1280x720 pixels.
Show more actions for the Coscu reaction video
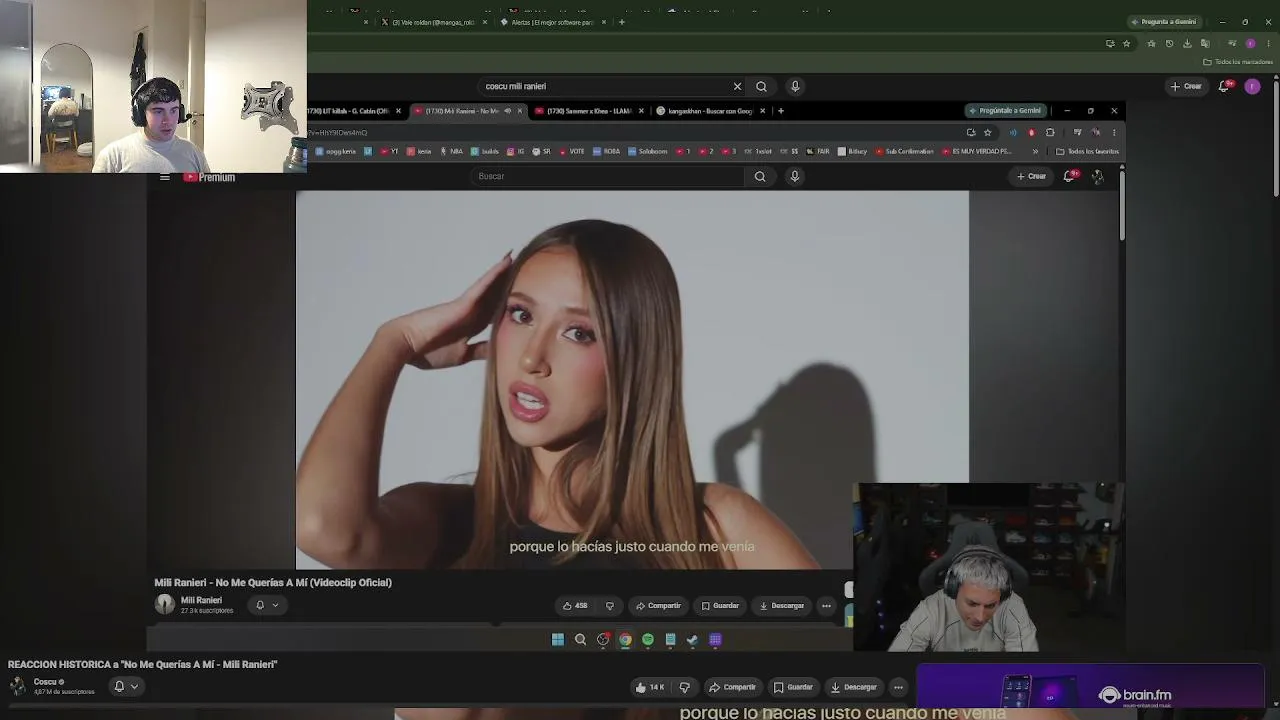click(x=898, y=687)
